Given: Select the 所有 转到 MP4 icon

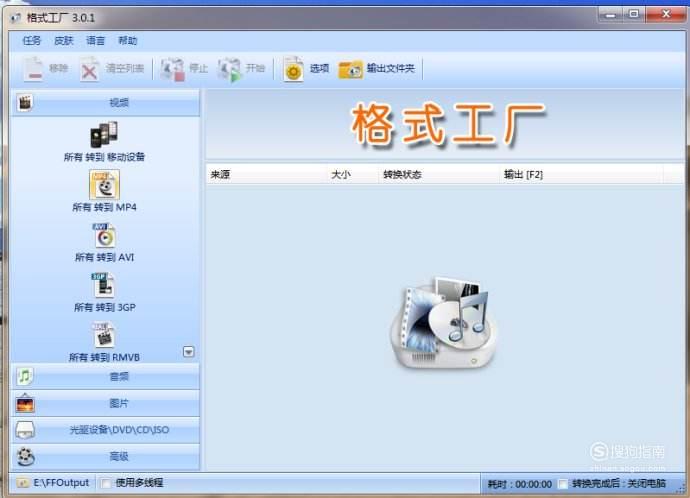Looking at the screenshot, I should click(104, 185).
